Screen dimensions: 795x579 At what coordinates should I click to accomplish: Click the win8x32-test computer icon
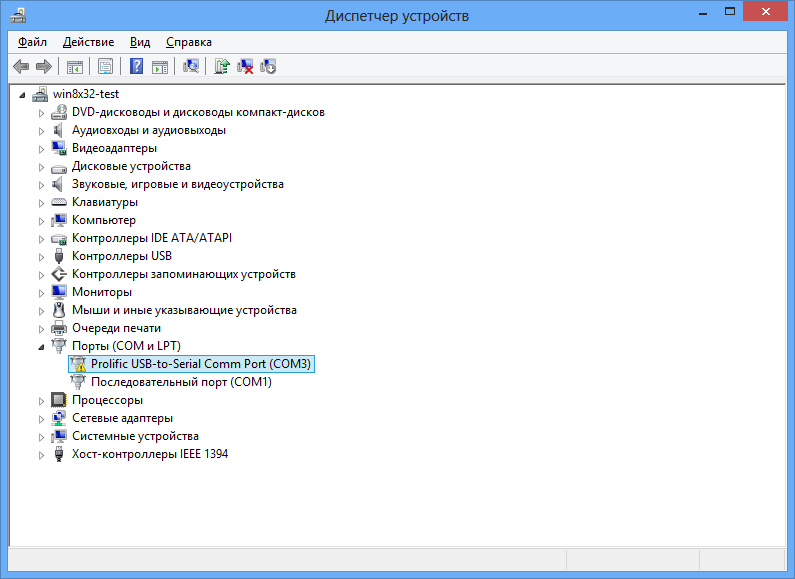coord(40,94)
